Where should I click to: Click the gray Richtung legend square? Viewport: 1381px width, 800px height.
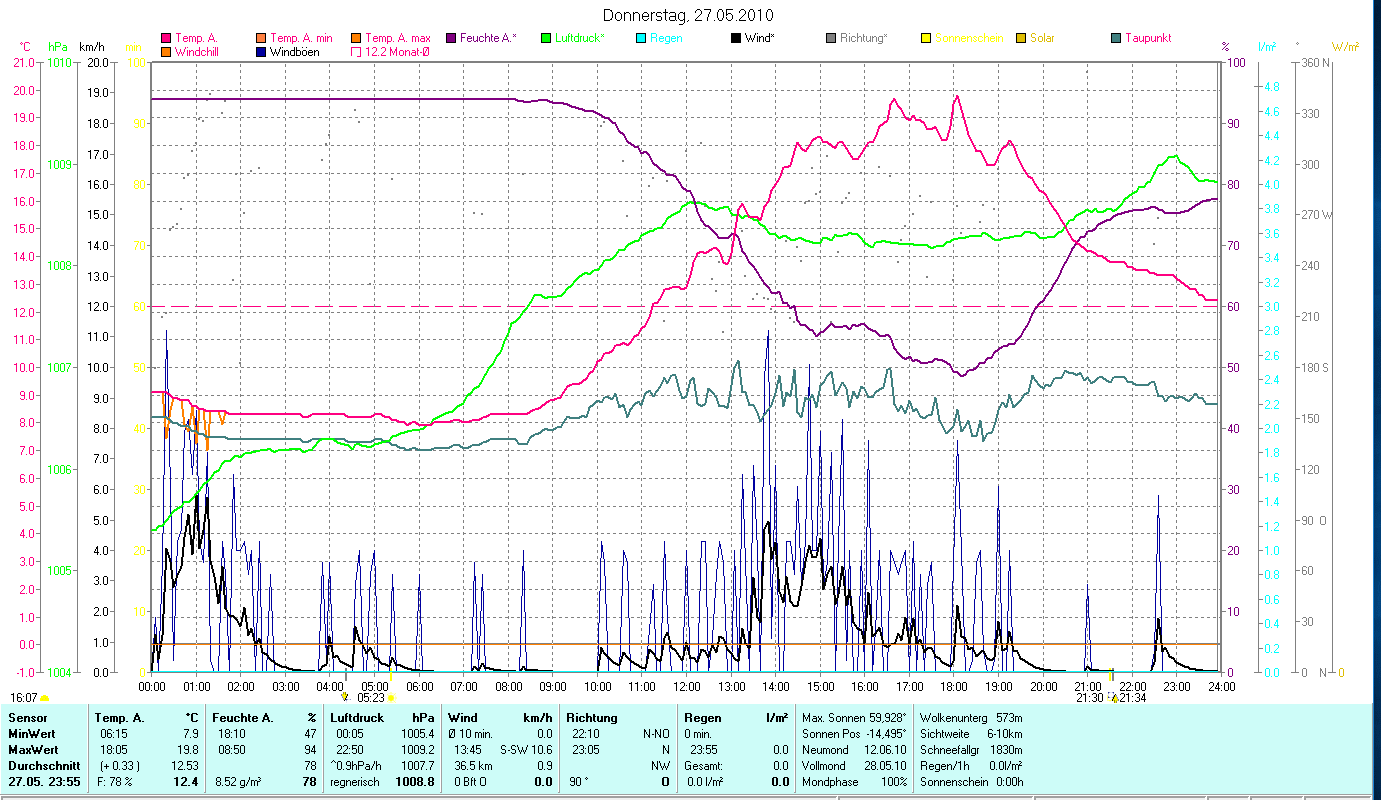point(831,38)
